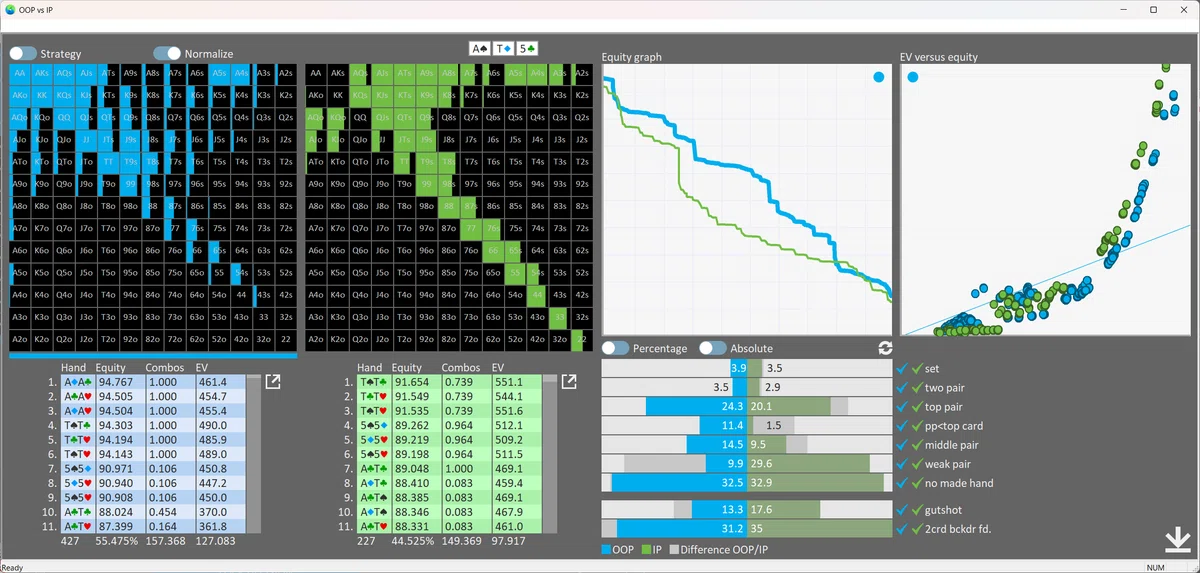Turn on the Strategy switch

click(23, 53)
